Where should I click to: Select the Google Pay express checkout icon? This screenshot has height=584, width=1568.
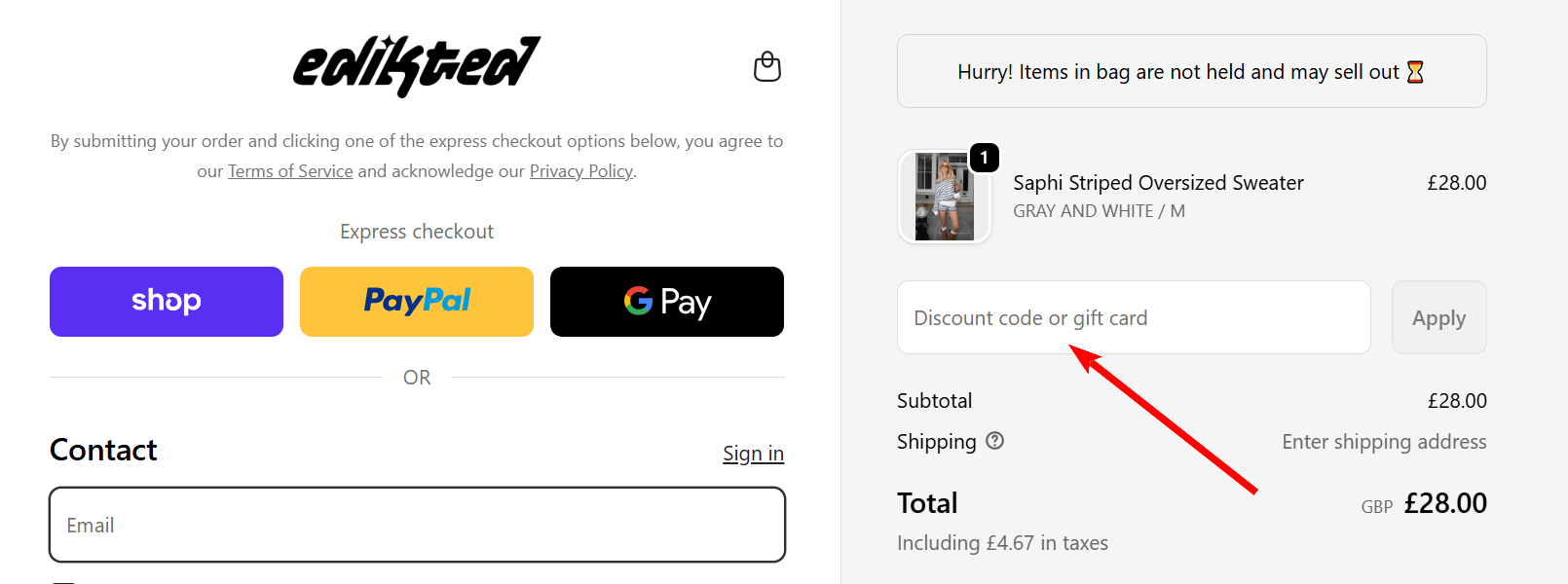pos(666,302)
